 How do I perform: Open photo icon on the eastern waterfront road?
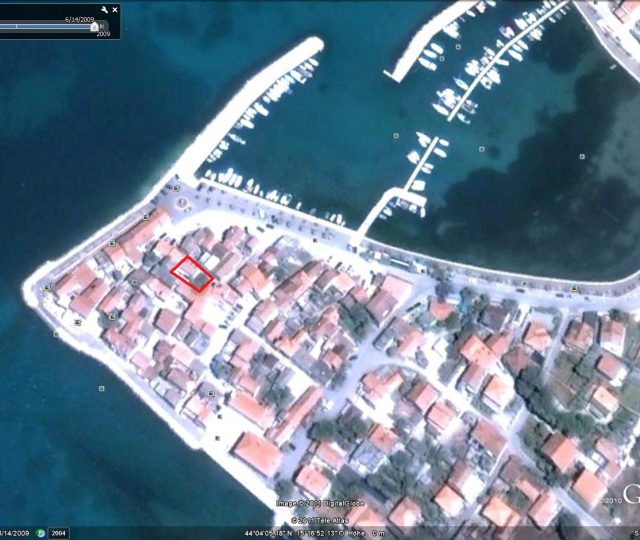click(573, 288)
